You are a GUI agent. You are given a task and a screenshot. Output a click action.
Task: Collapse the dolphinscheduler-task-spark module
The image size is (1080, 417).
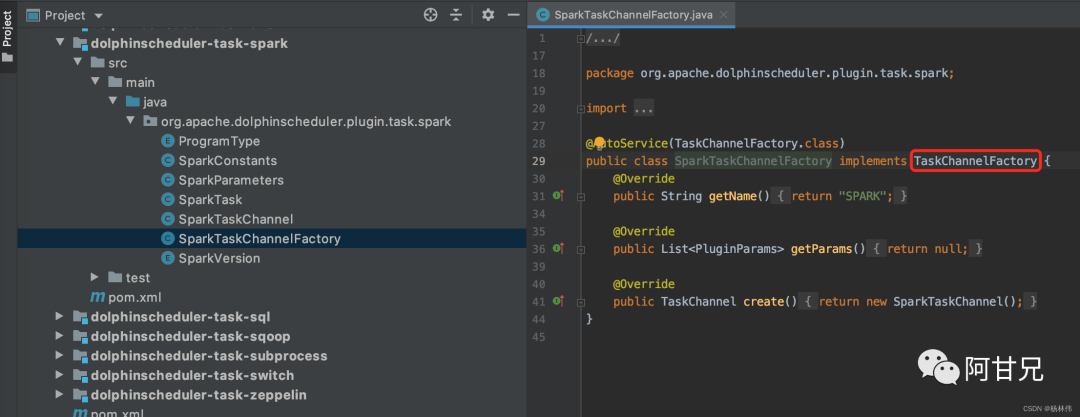point(61,43)
